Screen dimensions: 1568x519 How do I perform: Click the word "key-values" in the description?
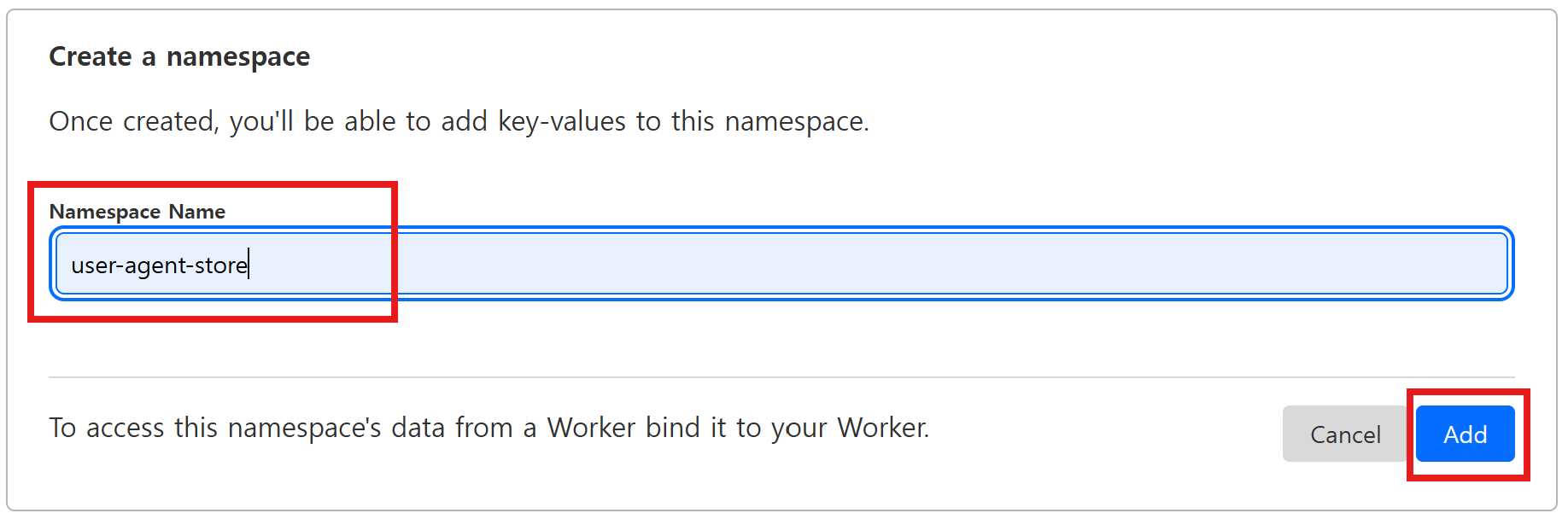click(562, 122)
